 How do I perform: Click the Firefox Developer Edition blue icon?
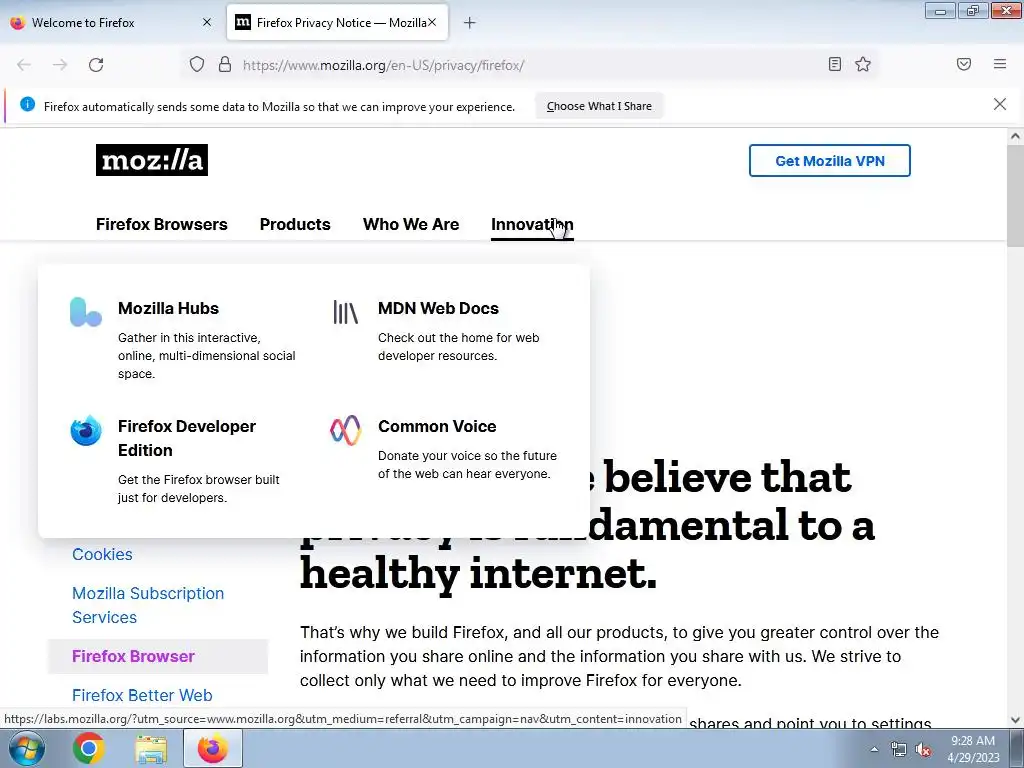pyautogui.click(x=86, y=430)
